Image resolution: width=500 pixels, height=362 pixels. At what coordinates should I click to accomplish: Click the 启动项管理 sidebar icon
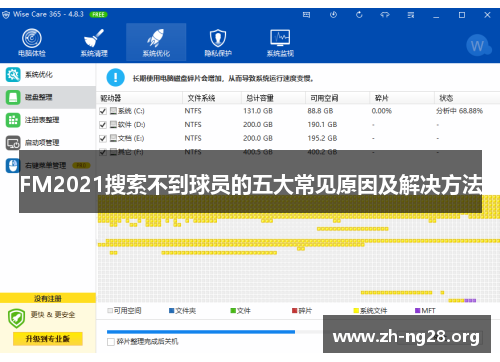pos(13,143)
